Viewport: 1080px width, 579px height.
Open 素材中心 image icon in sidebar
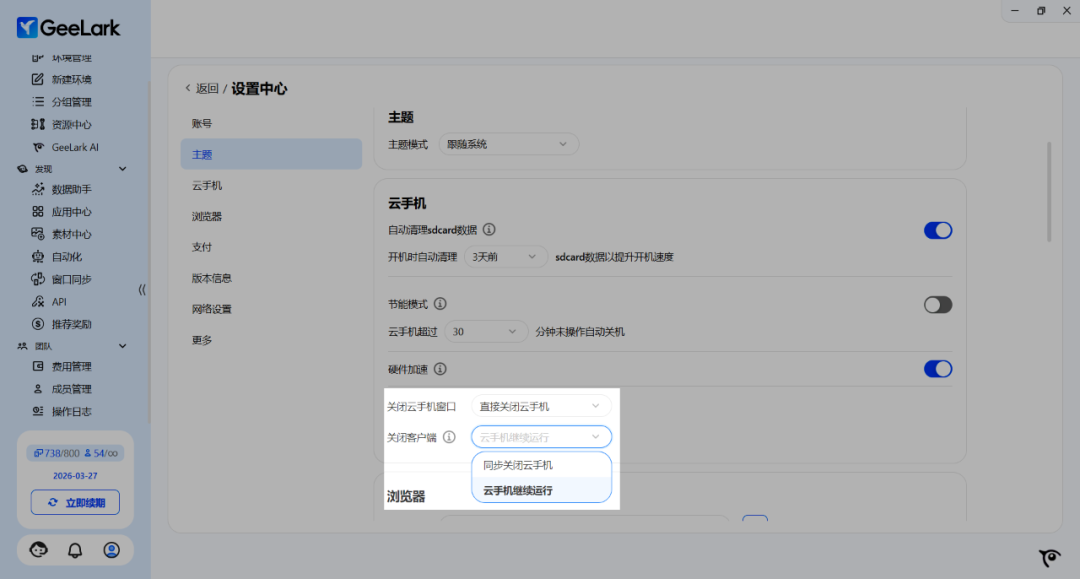[x=38, y=234]
